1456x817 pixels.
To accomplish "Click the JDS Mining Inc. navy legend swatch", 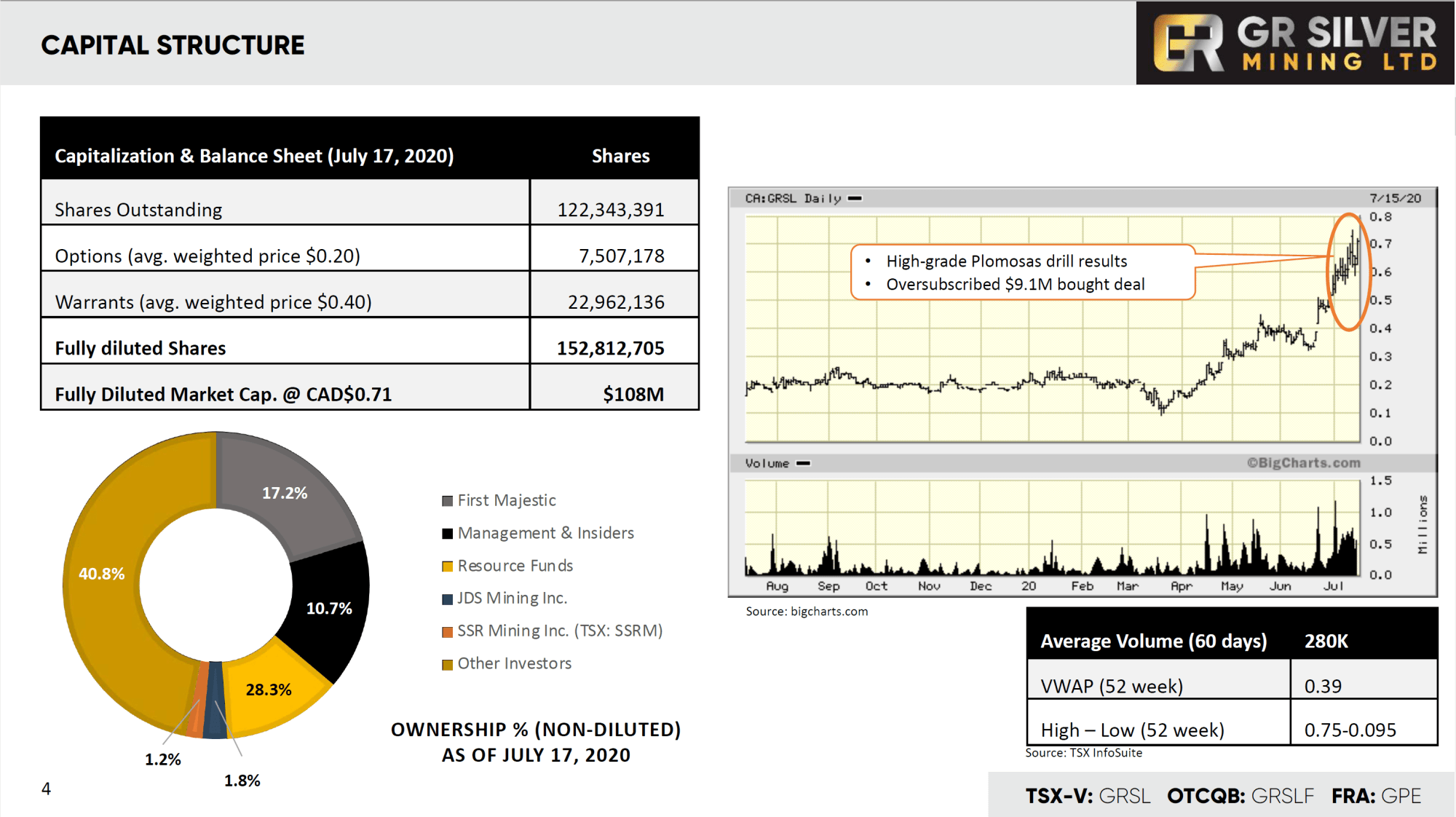I will coord(448,599).
